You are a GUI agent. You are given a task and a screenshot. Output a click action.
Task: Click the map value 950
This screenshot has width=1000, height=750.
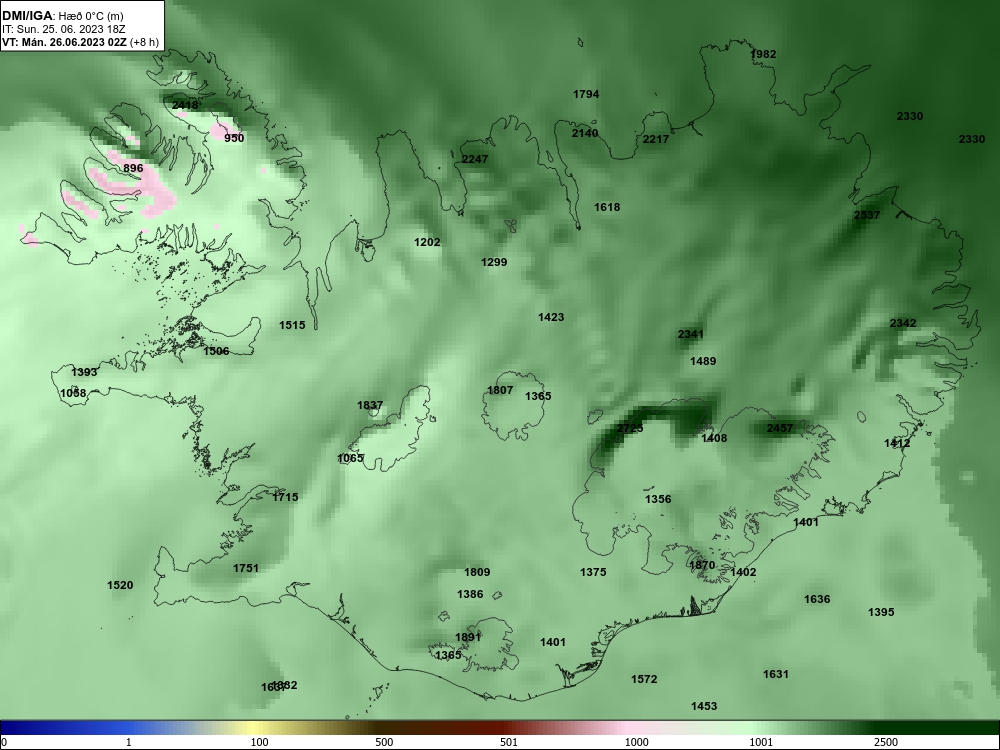pyautogui.click(x=234, y=138)
